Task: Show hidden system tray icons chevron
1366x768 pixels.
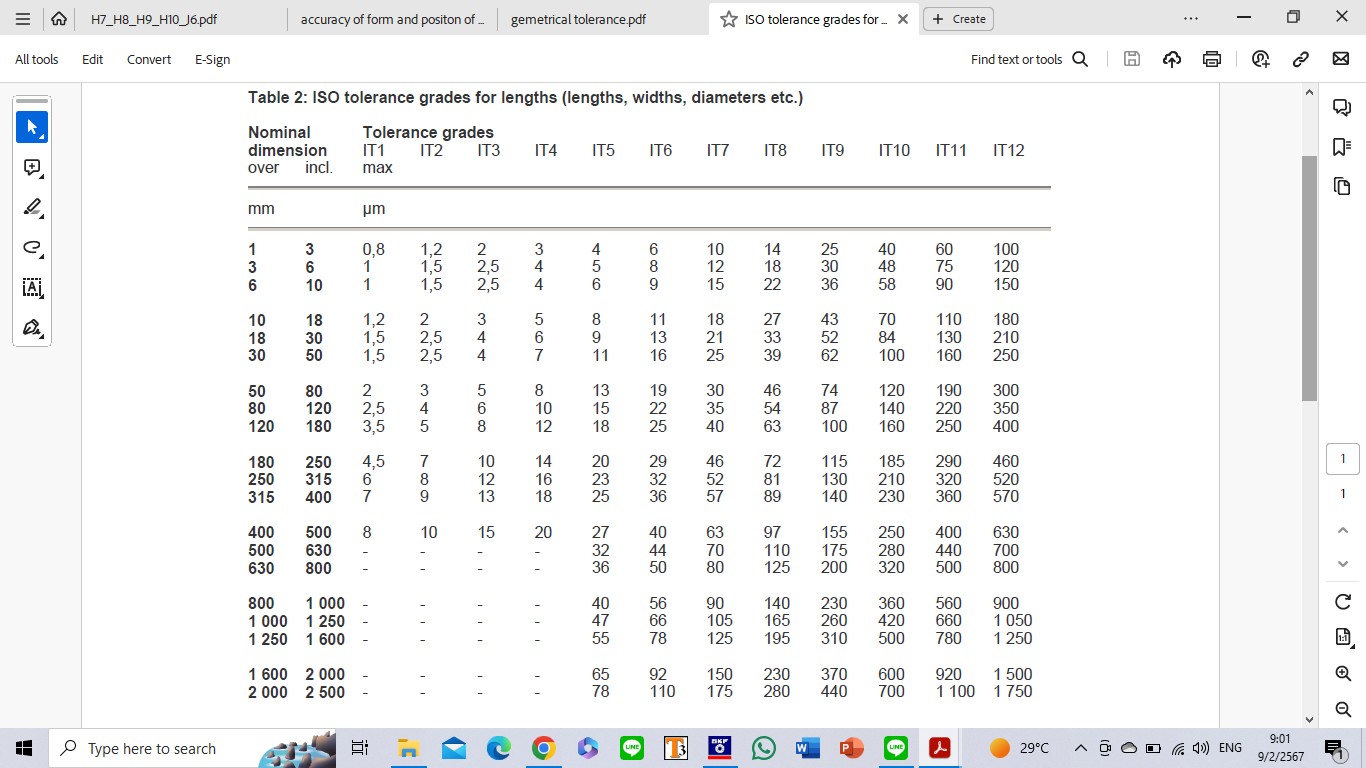Action: 1081,748
